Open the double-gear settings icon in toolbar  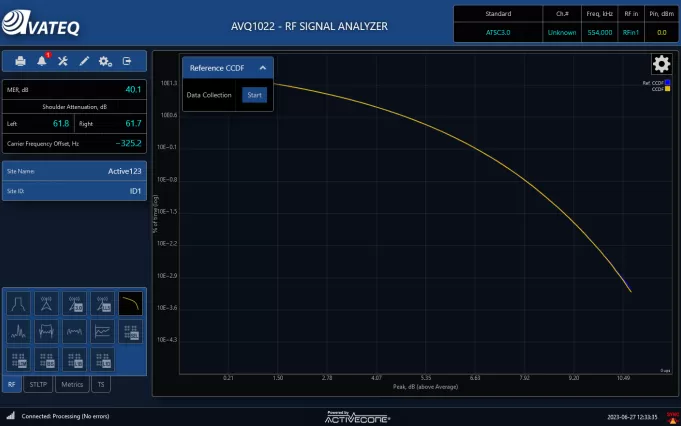[105, 61]
